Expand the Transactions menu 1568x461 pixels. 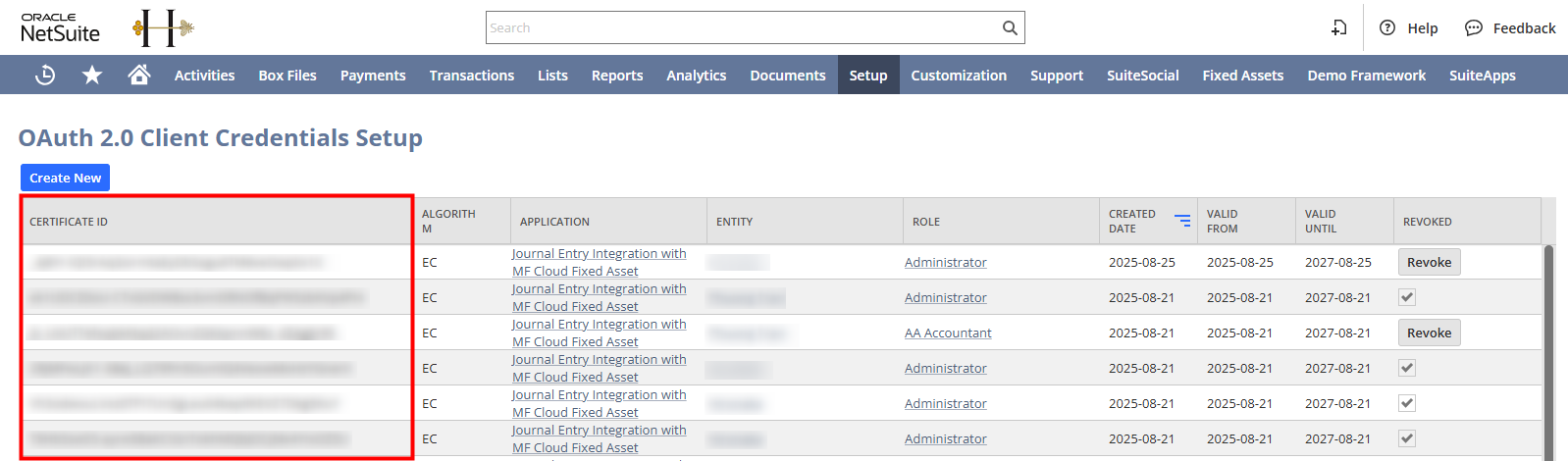point(471,76)
